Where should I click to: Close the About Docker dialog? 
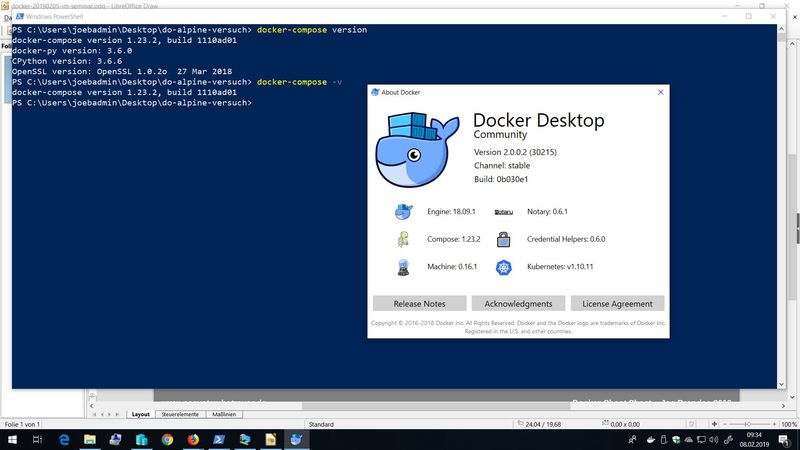click(660, 93)
